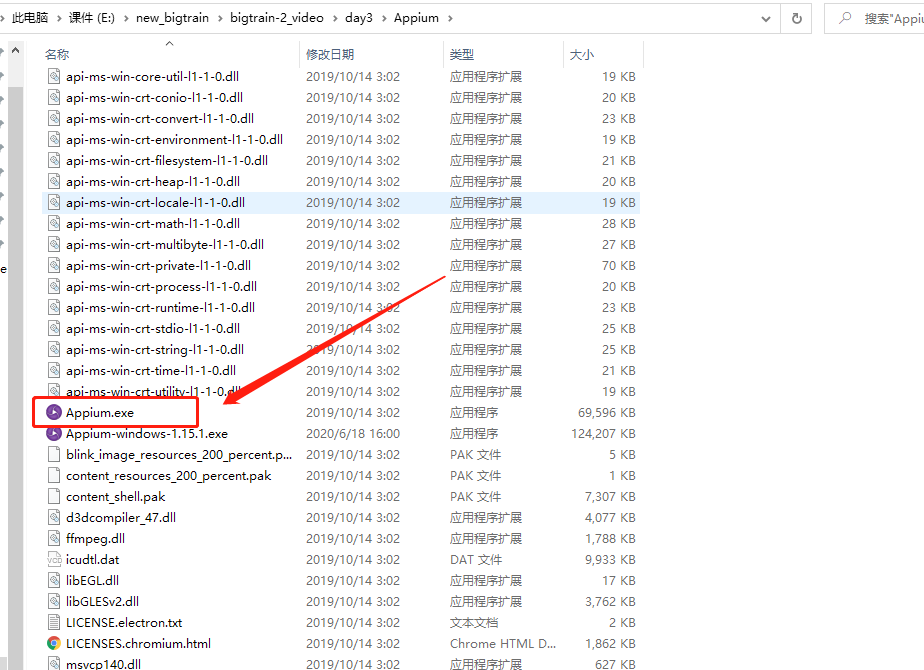
Task: Select api-ms-win-crt-string-l1-1-0.dll file name
Action: pos(155,349)
